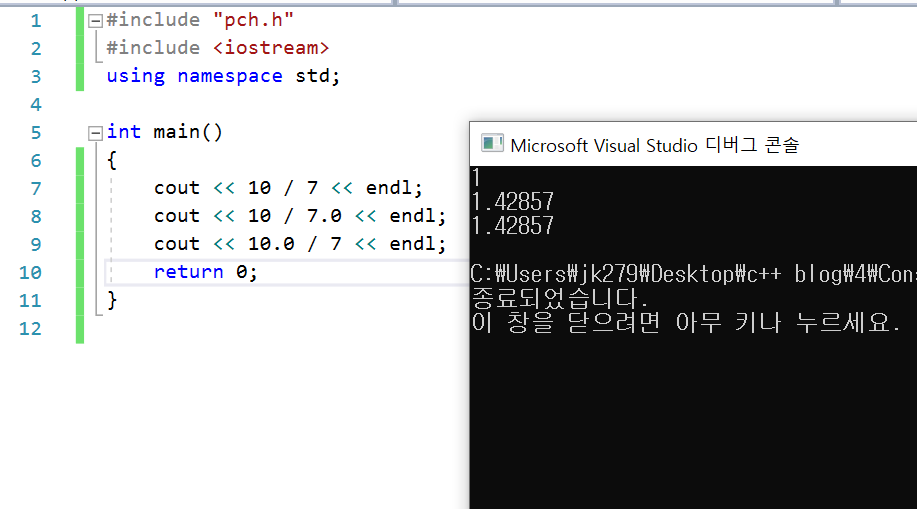Click the <iostream> header name
Image resolution: width=917 pixels, height=509 pixels.
[x=271, y=48]
